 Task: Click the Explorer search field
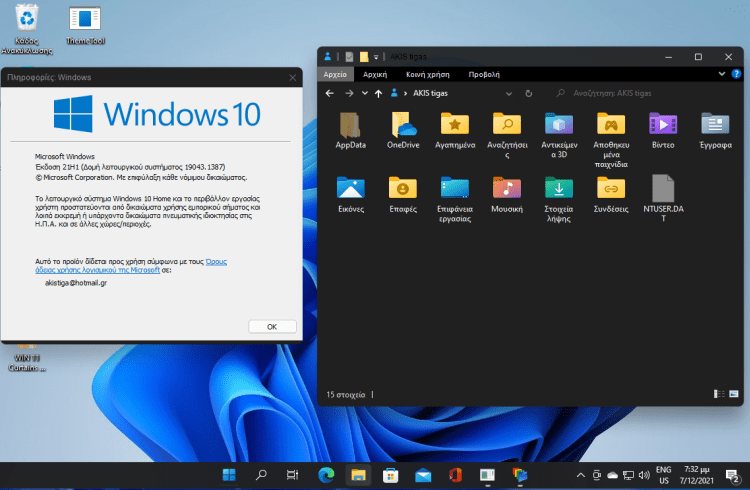point(642,93)
